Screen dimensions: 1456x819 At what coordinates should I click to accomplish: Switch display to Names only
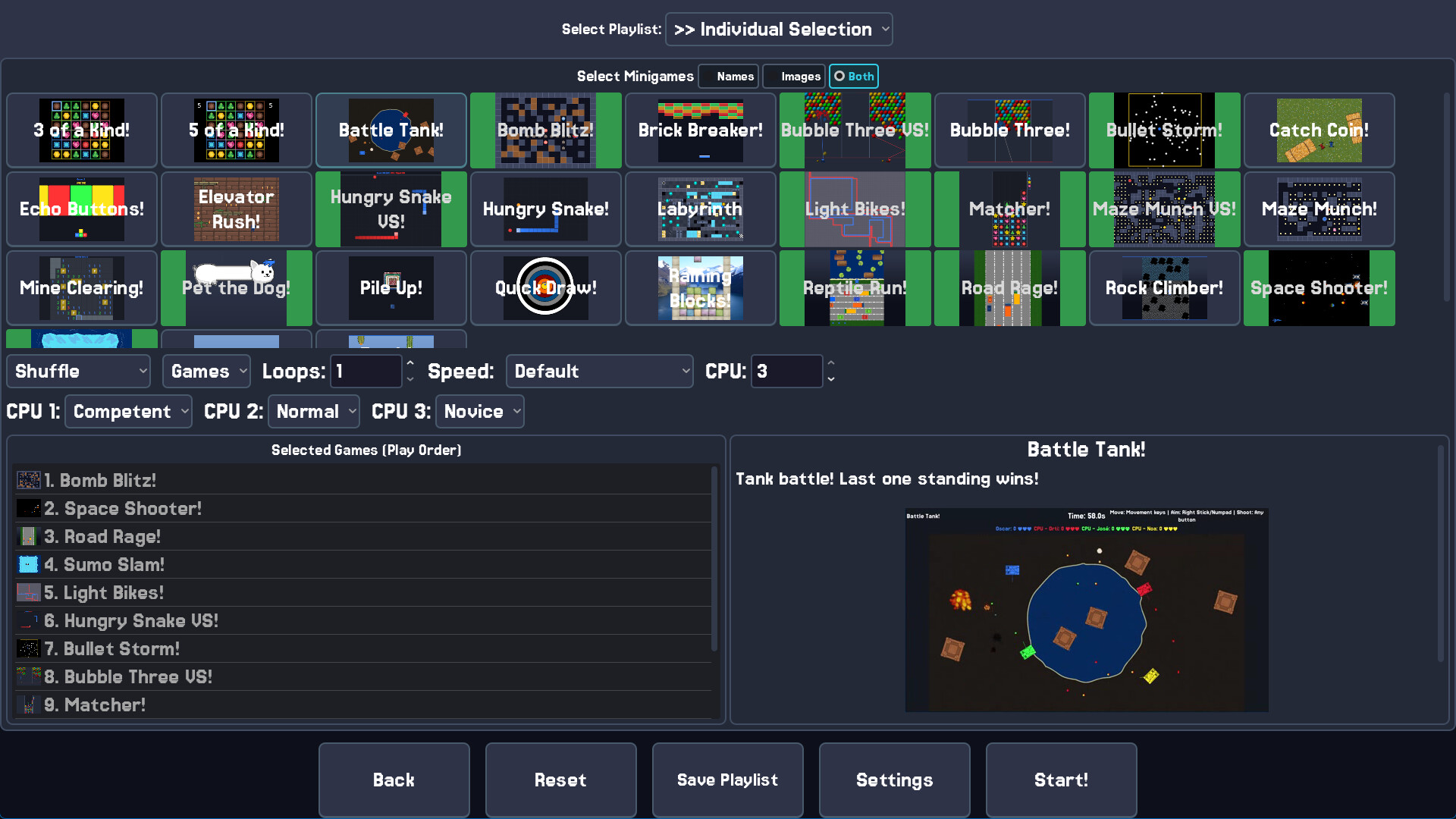point(728,77)
